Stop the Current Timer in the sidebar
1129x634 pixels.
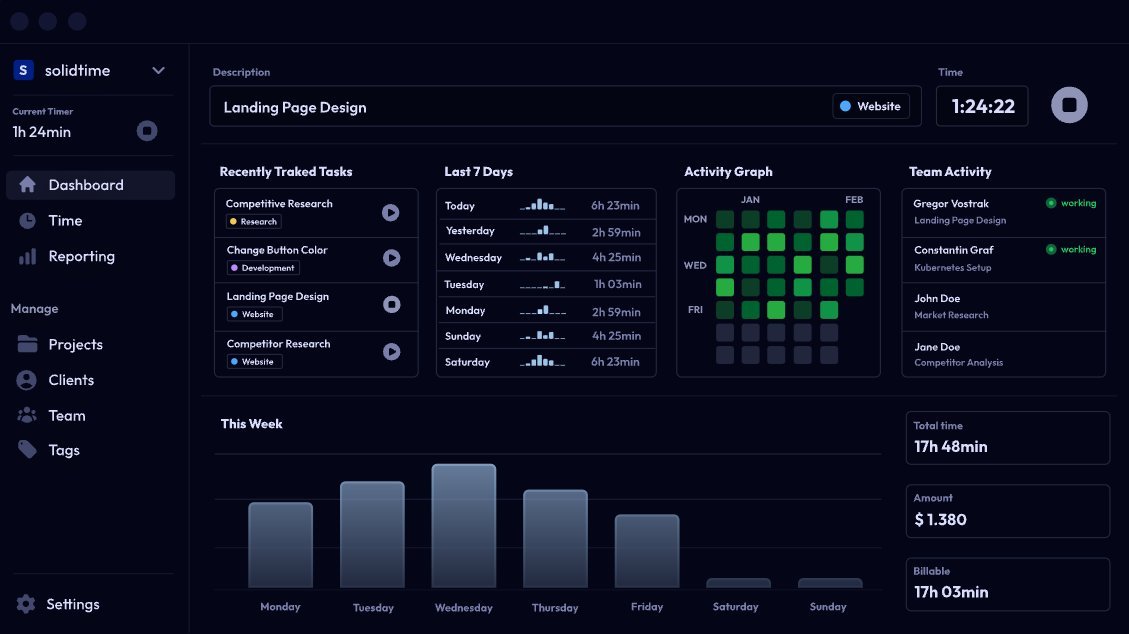click(147, 131)
